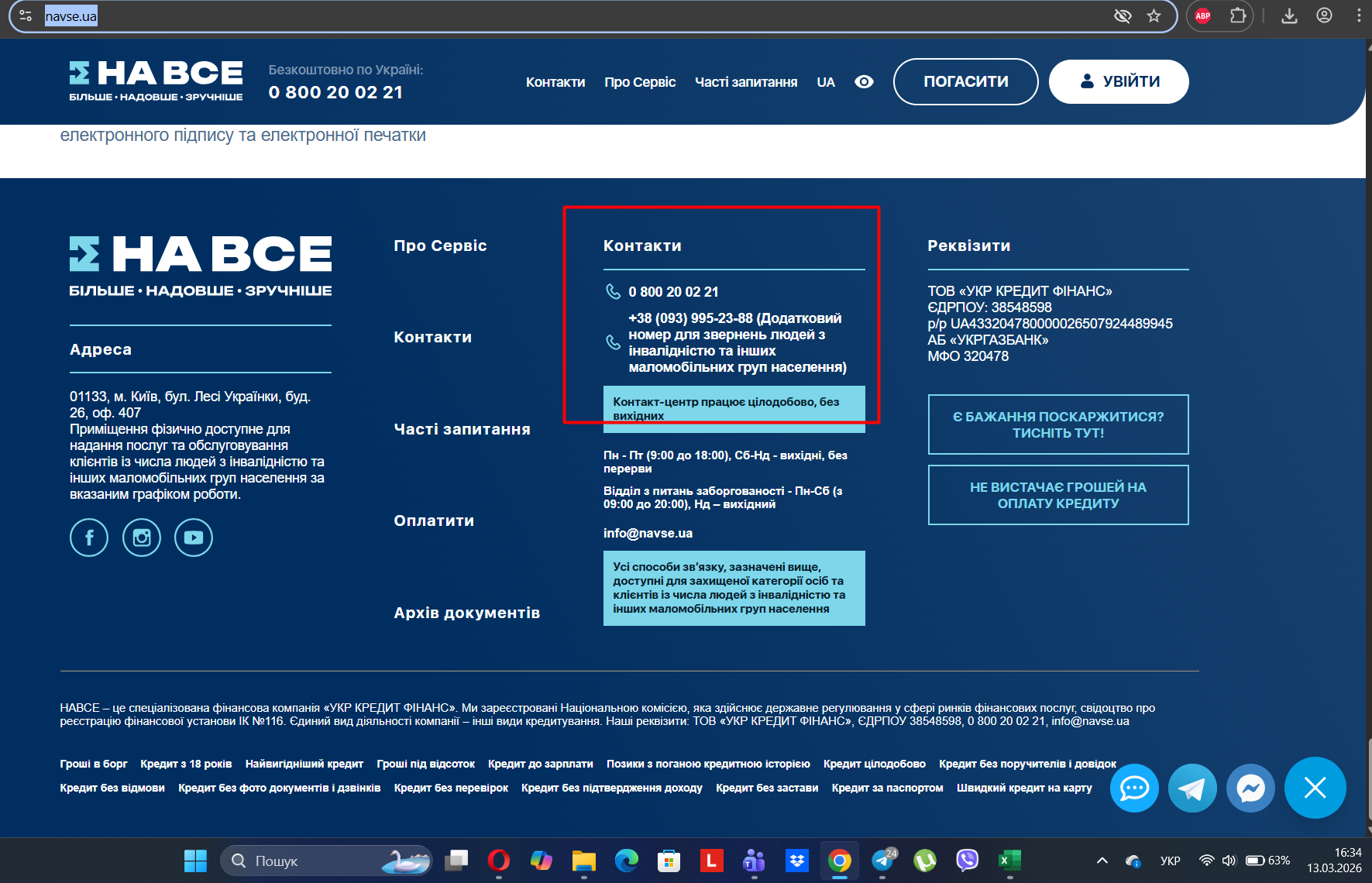The width and height of the screenshot is (1372, 883).
Task: Open Часті запитання in the header navigation
Action: (x=746, y=82)
